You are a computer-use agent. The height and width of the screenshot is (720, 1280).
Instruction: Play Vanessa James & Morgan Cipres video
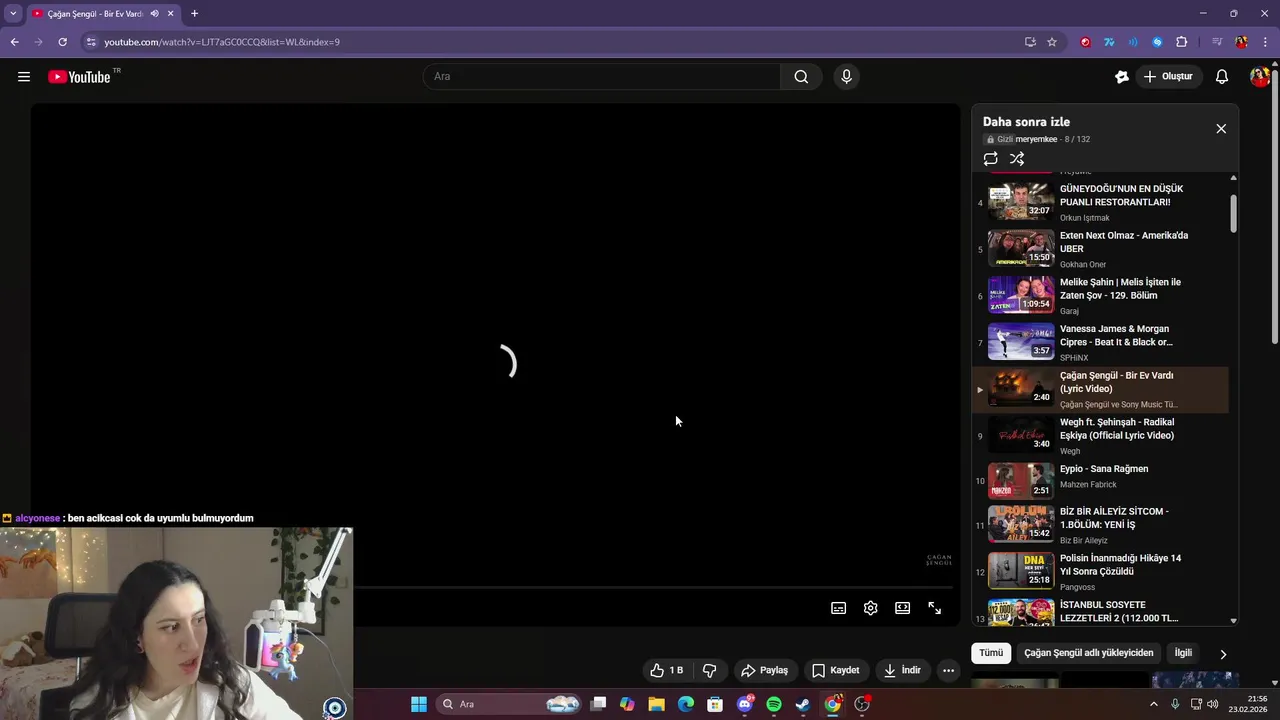(x=1100, y=342)
